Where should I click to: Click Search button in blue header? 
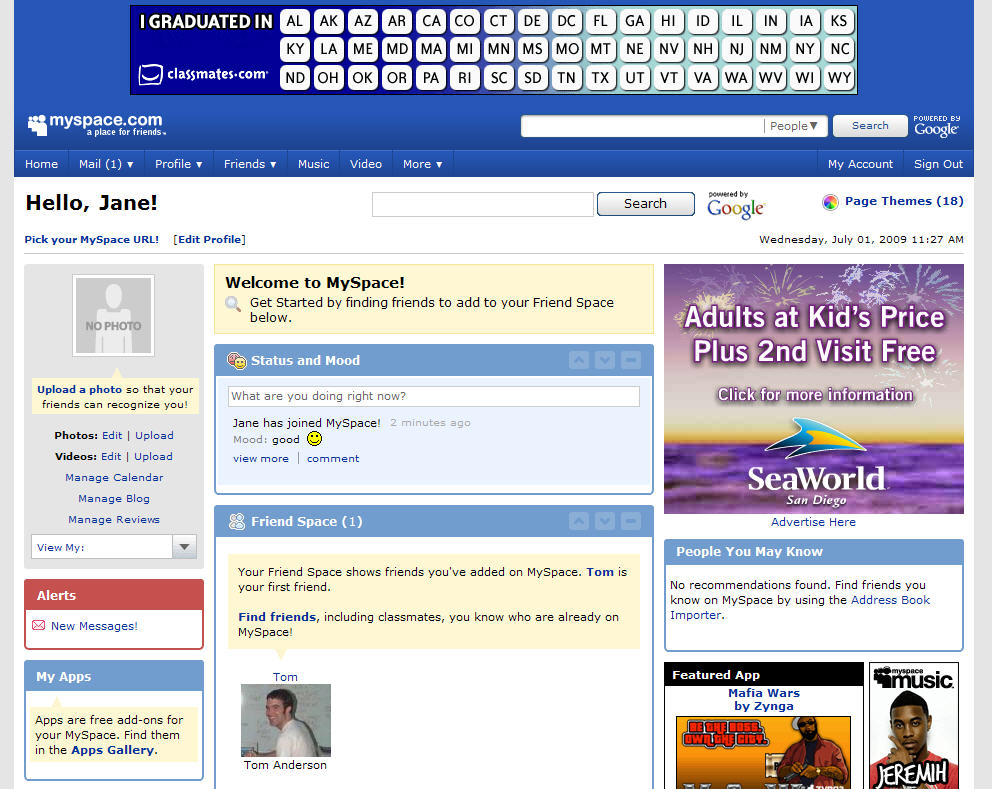(870, 125)
